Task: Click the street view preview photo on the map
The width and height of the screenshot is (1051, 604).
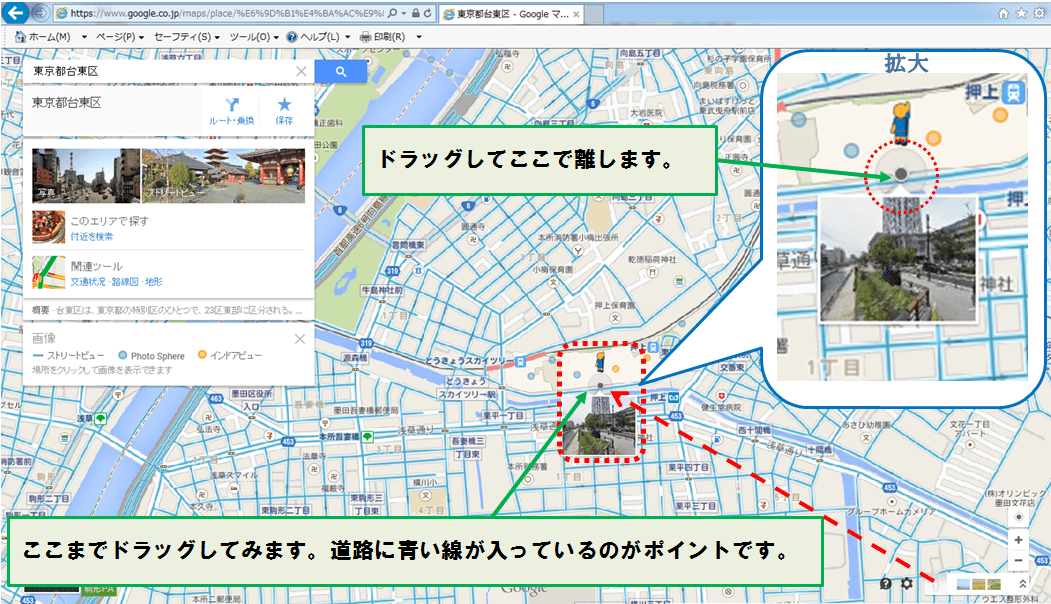Action: (599, 424)
